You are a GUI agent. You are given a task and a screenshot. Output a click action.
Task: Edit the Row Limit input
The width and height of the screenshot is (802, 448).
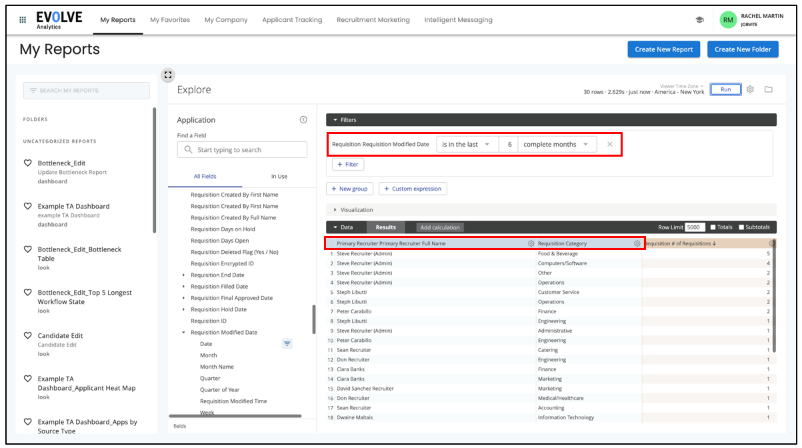click(695, 227)
